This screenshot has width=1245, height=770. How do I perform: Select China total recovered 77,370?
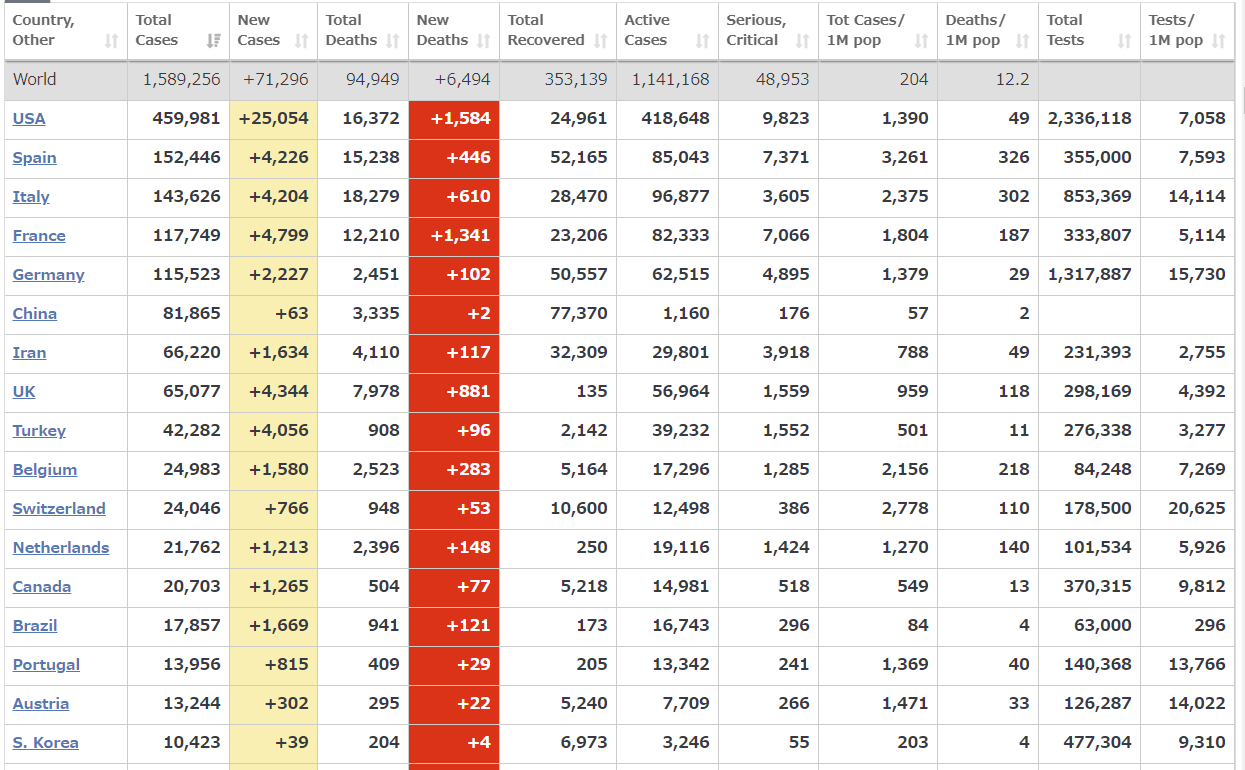point(579,313)
